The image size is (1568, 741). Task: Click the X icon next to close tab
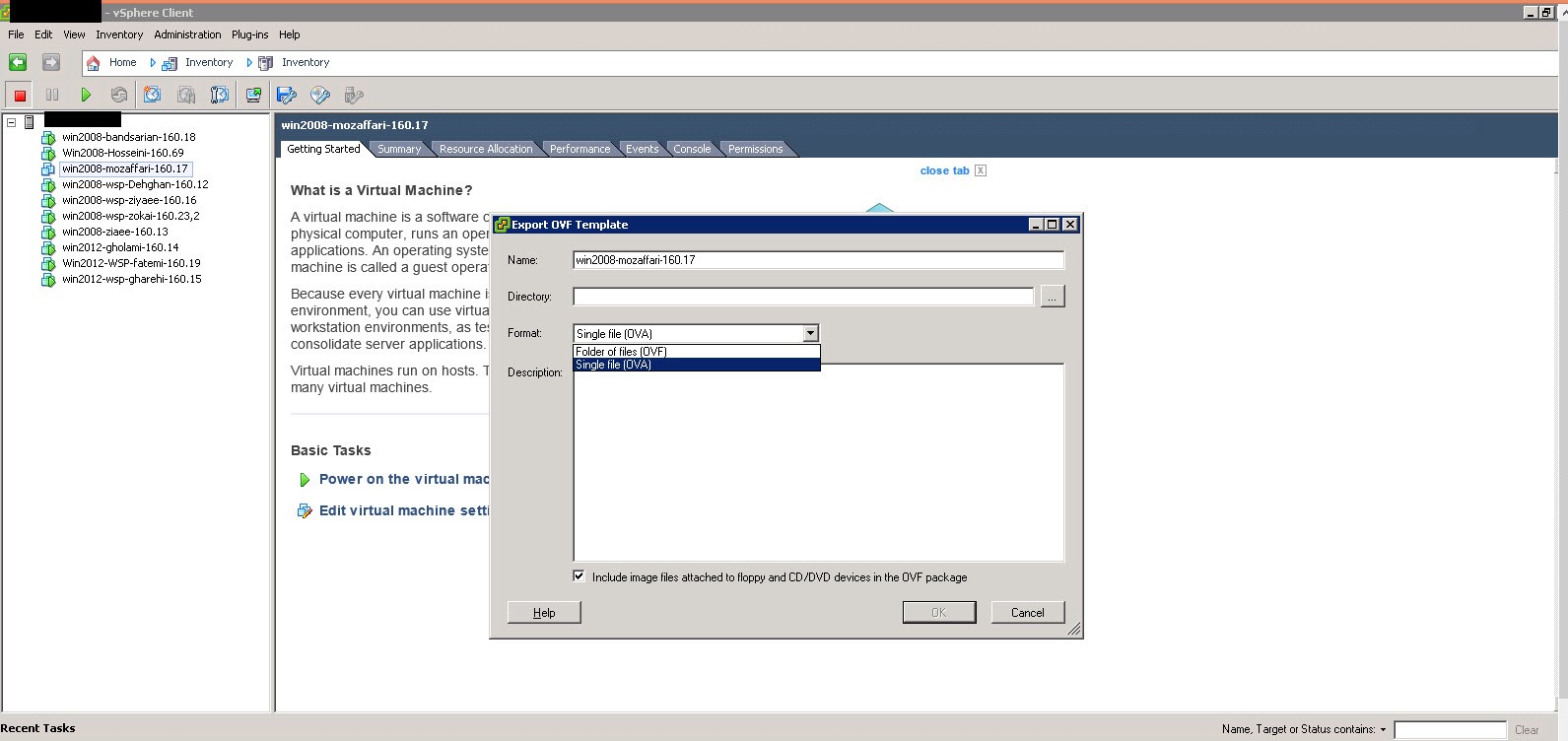(981, 170)
